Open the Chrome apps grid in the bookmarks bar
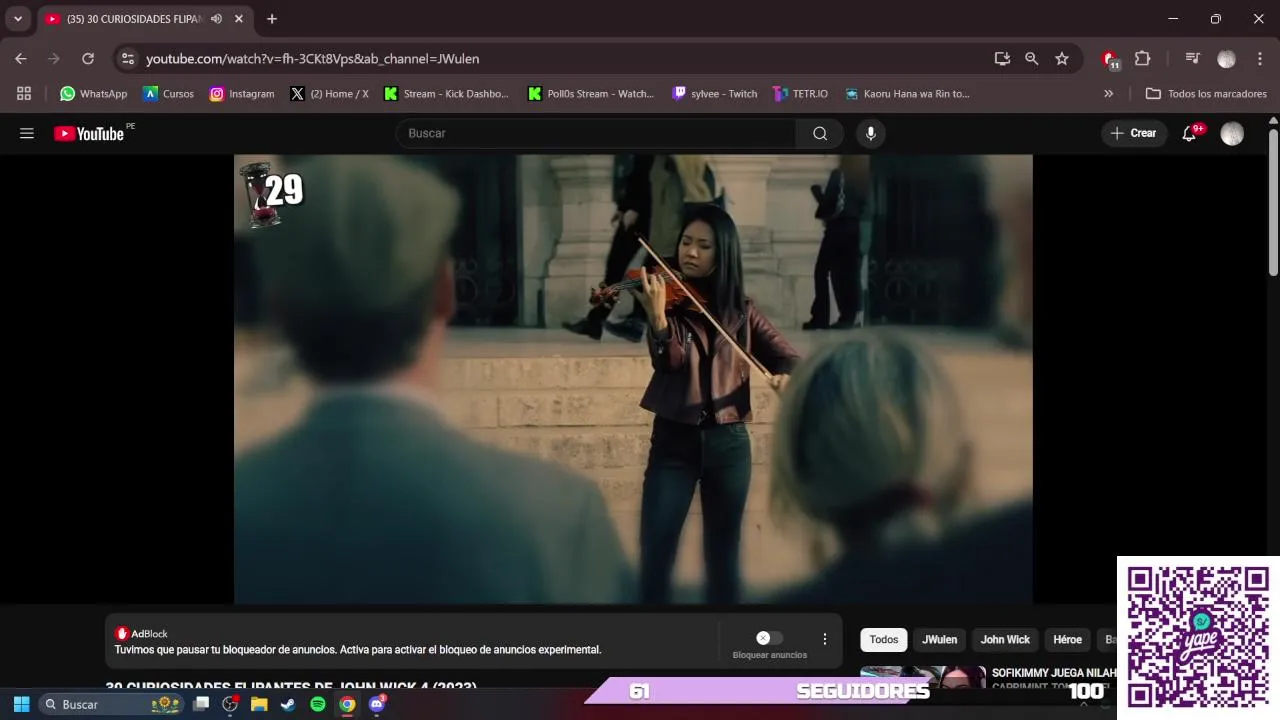 coord(24,93)
